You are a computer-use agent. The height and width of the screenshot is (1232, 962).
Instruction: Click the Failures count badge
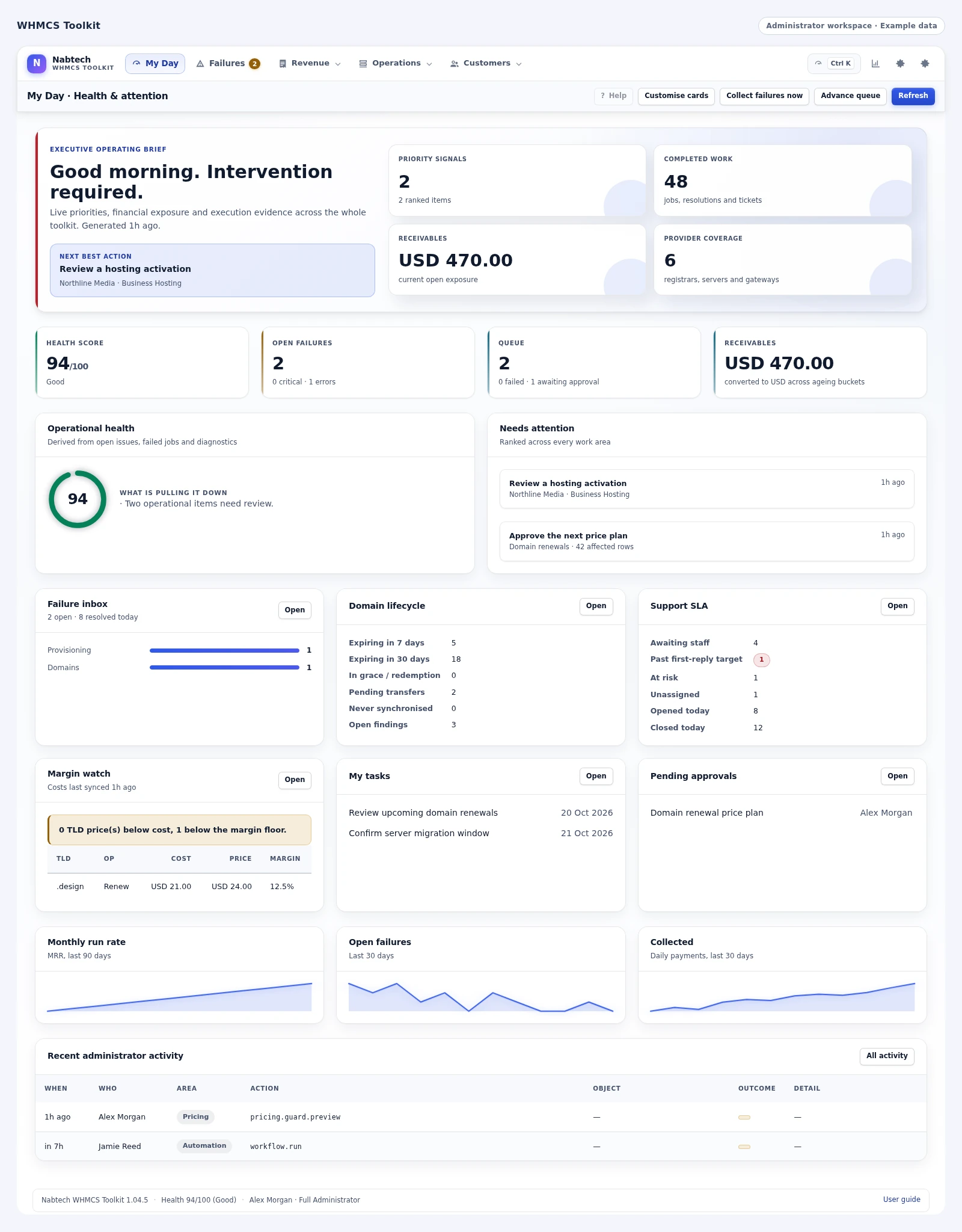click(x=255, y=64)
